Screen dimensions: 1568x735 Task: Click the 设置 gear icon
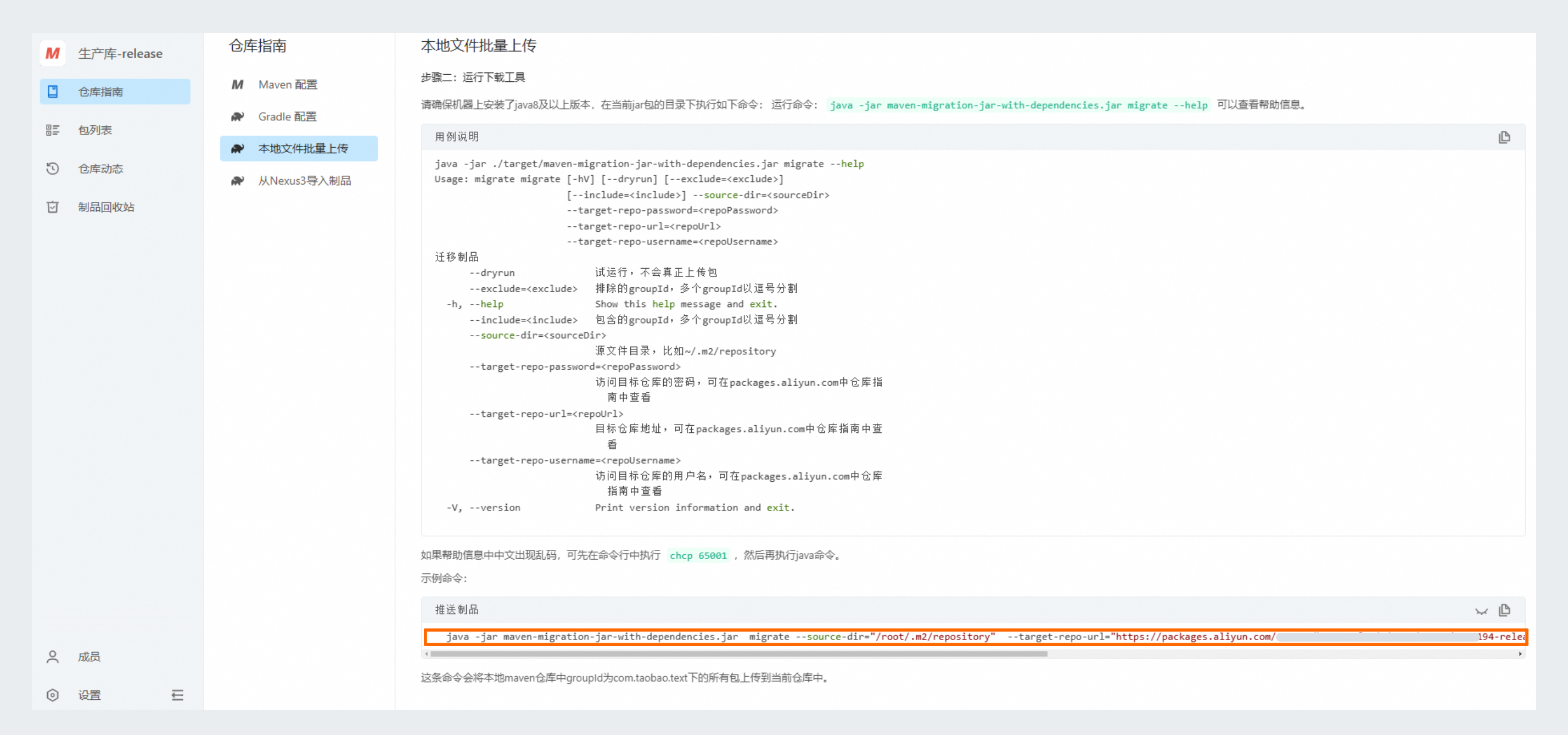pos(53,695)
